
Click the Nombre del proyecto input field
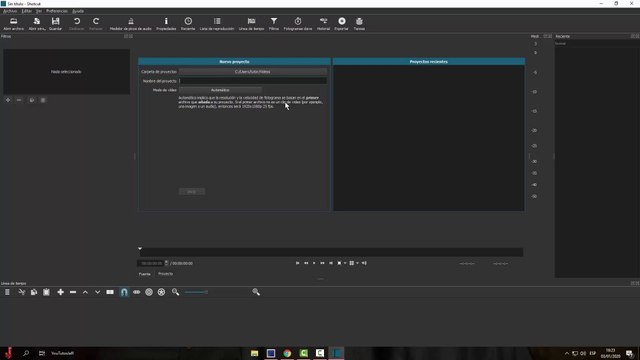pyautogui.click(x=253, y=81)
